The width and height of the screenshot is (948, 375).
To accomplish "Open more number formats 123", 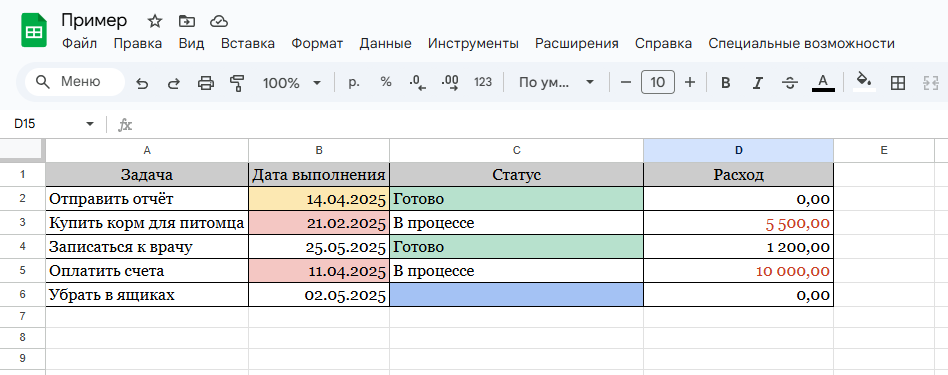I will coord(483,82).
